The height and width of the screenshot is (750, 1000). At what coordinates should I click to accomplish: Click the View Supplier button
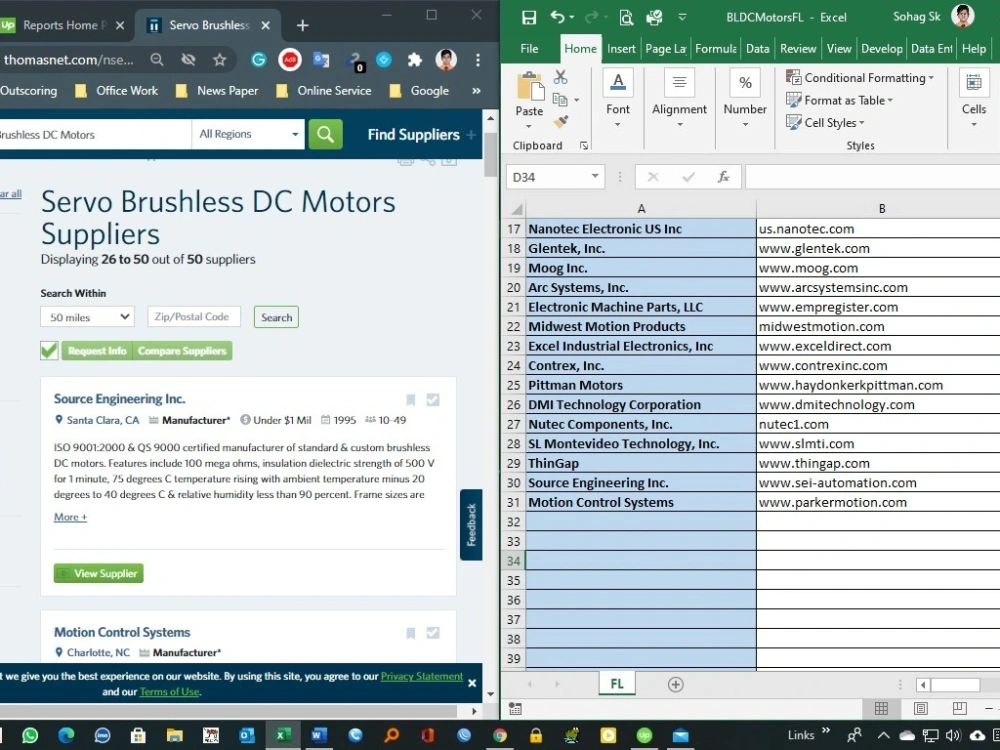(99, 573)
